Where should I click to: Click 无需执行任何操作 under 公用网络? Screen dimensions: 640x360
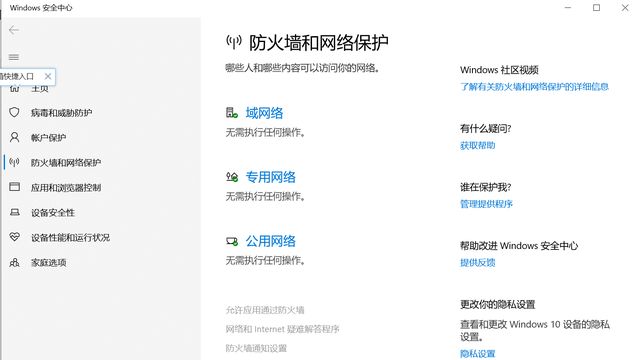(x=265, y=260)
